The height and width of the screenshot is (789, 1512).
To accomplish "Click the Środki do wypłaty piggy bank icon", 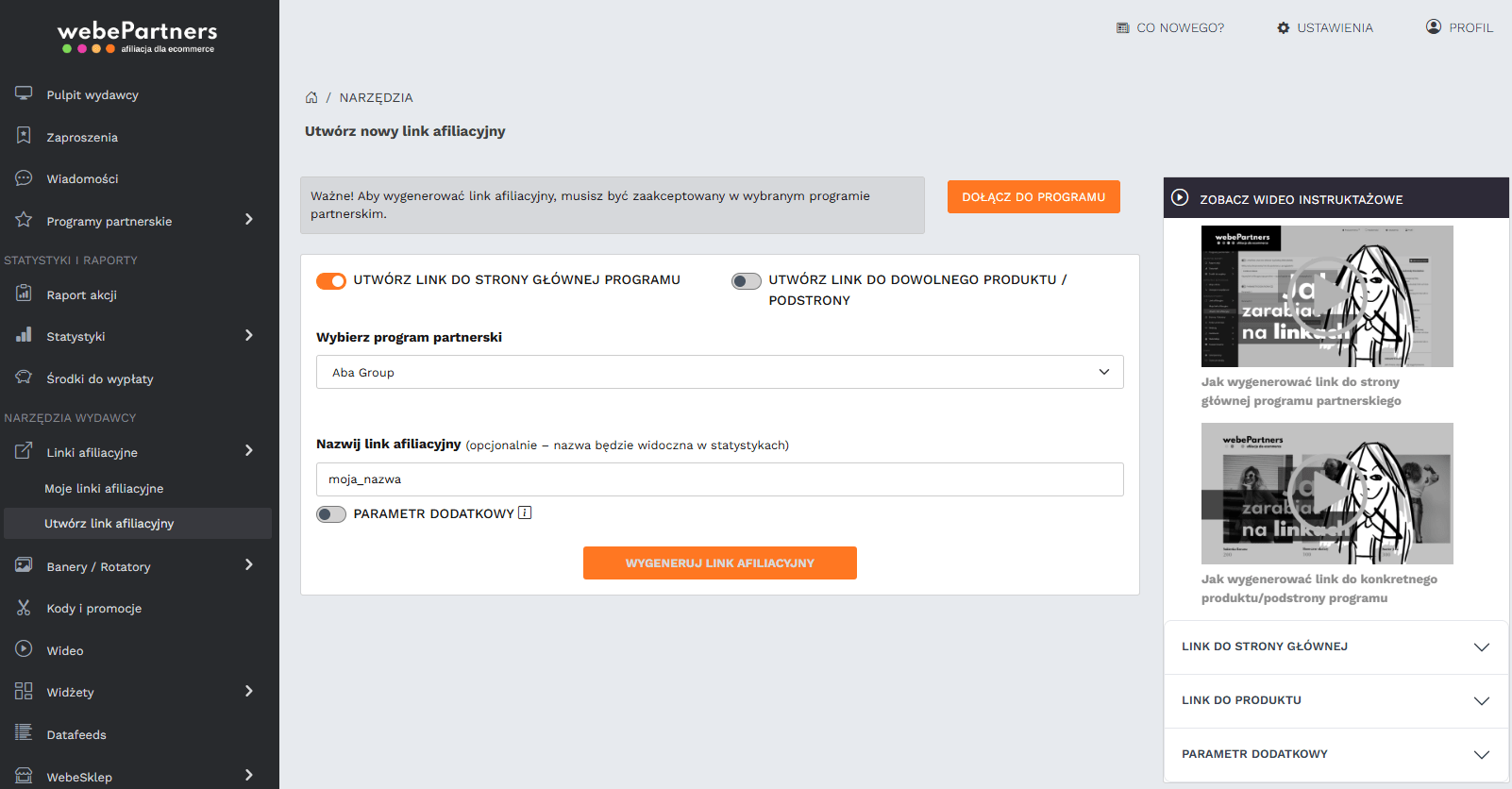I will click(x=24, y=378).
